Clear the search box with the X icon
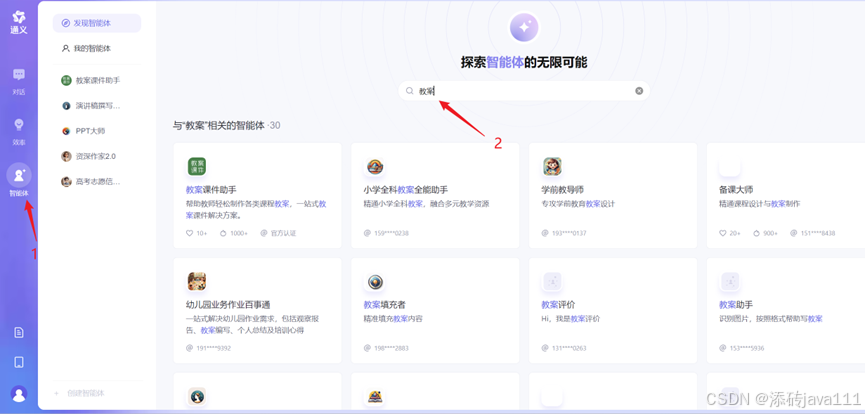The width and height of the screenshot is (865, 414). click(639, 91)
